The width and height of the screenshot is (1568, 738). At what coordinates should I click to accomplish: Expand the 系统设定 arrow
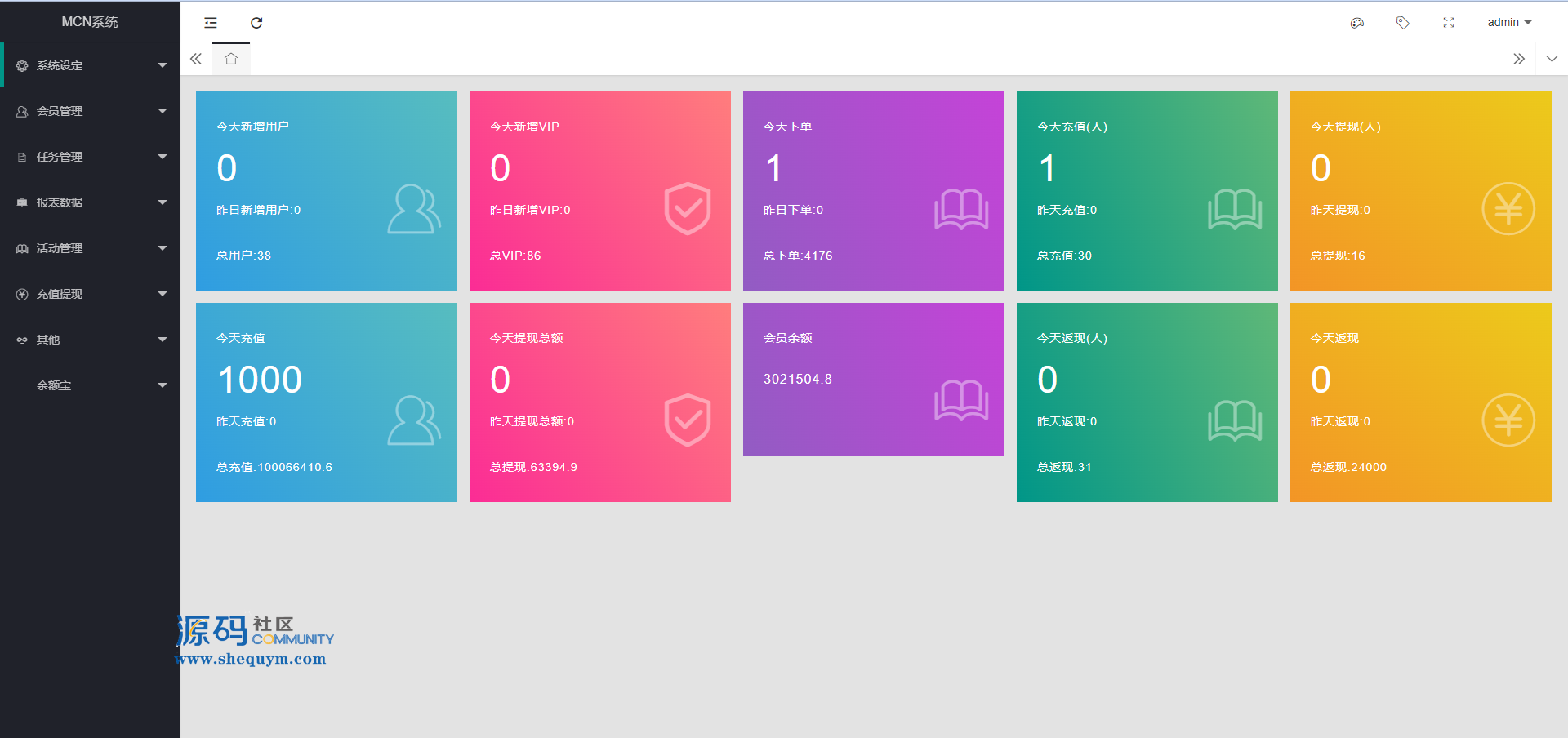coord(162,65)
